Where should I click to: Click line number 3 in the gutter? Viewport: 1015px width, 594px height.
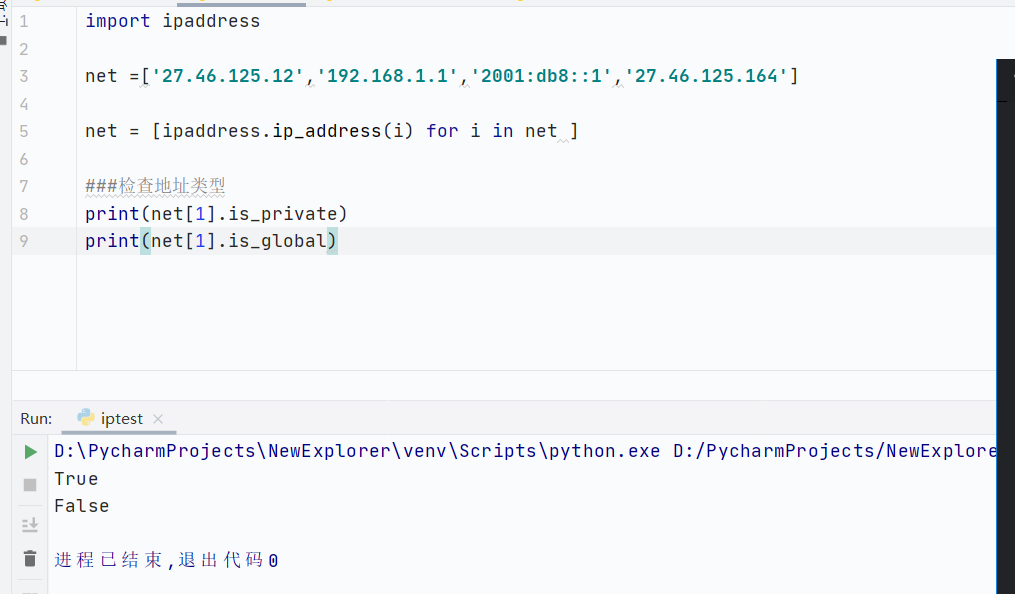[24, 76]
